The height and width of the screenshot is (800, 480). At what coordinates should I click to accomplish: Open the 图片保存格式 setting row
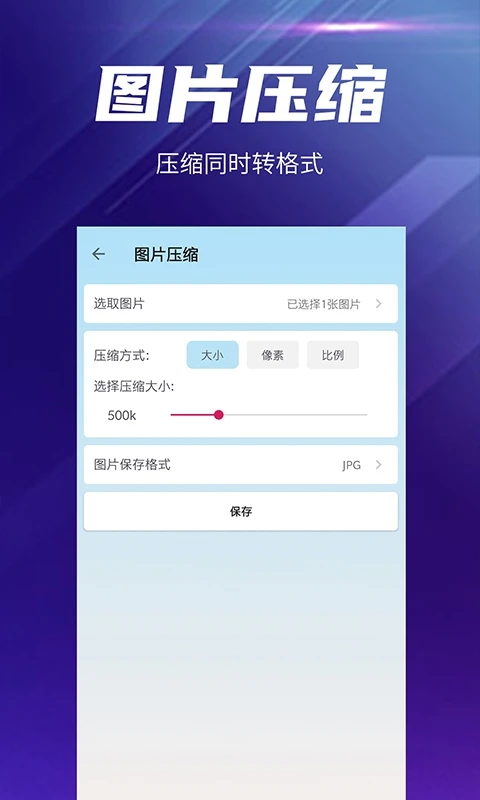point(241,465)
